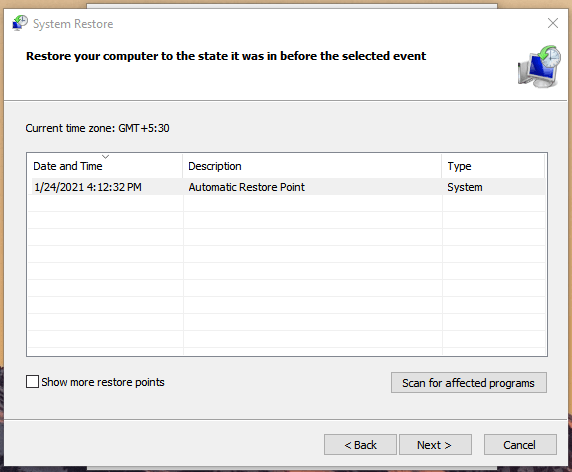Select the Automatic Restore Point description cell

coord(247,187)
